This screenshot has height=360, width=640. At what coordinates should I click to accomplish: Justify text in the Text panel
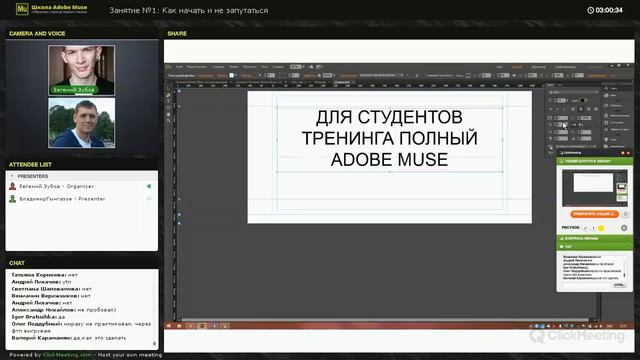[596, 109]
